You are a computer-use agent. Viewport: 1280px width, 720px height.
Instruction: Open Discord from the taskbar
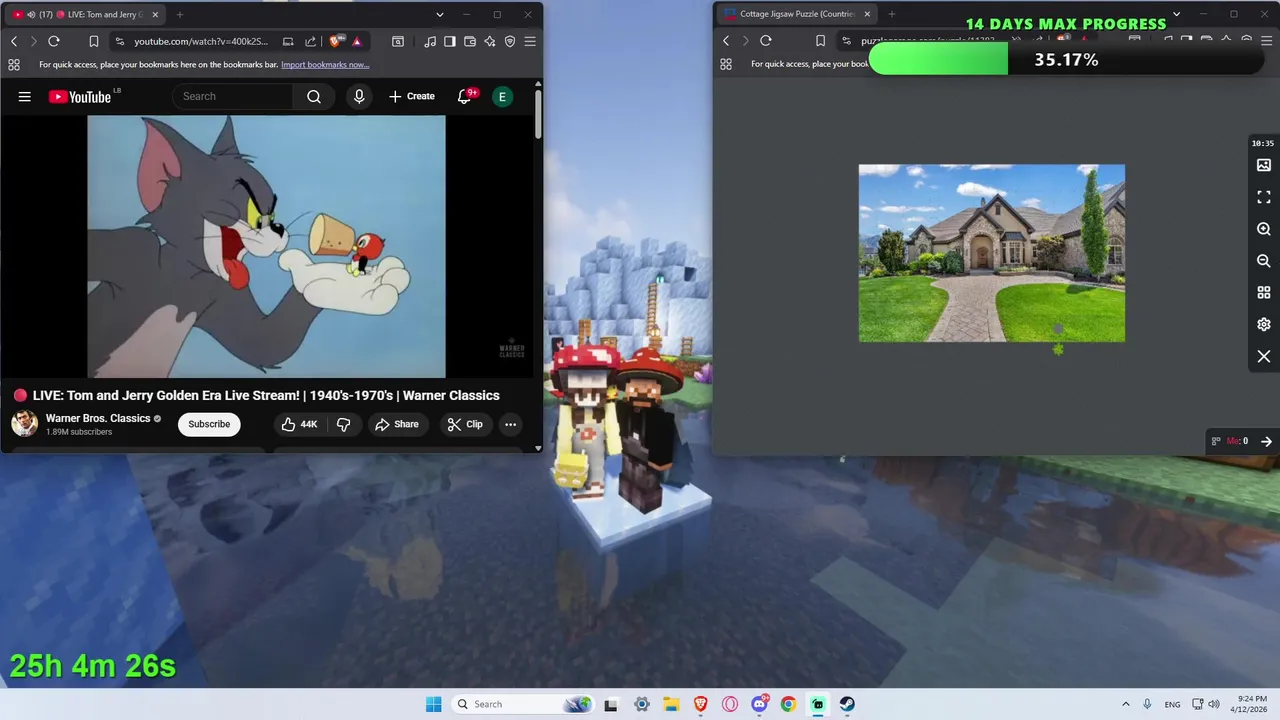tap(759, 704)
